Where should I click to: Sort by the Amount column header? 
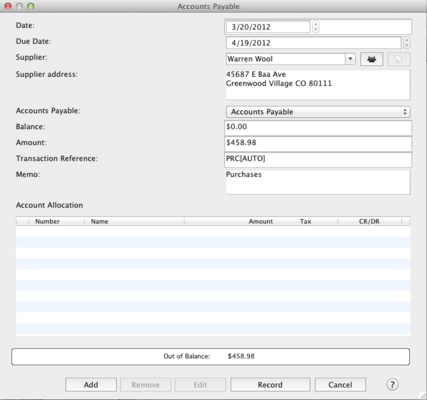click(x=230, y=221)
